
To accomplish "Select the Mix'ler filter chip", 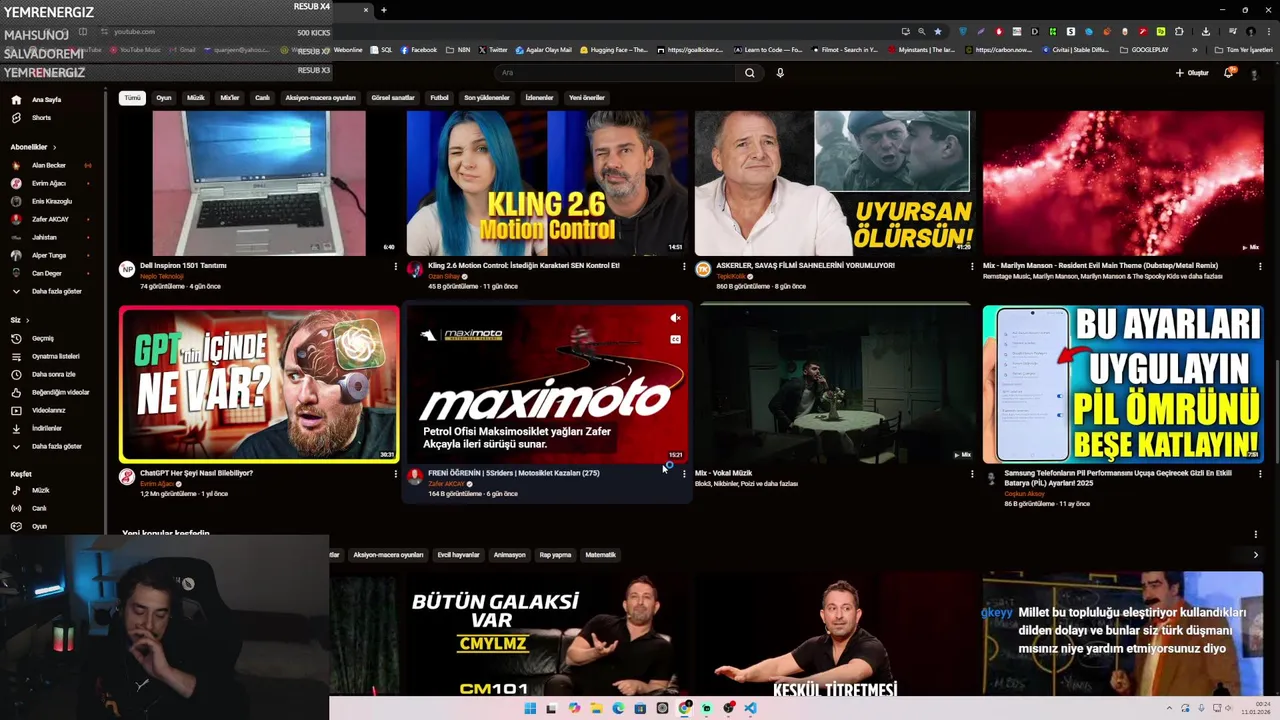I will 230,98.
